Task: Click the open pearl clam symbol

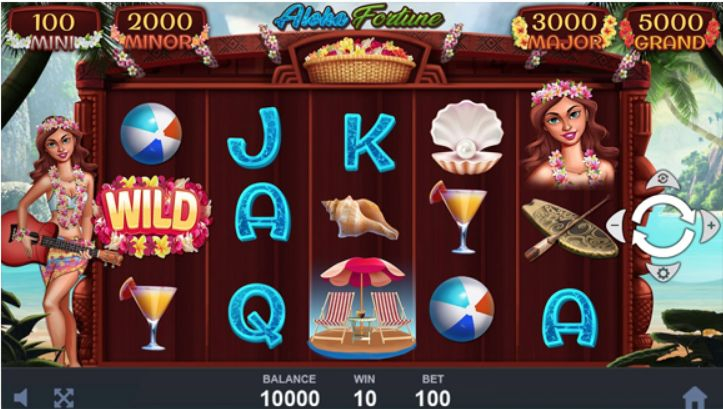Action: click(466, 137)
